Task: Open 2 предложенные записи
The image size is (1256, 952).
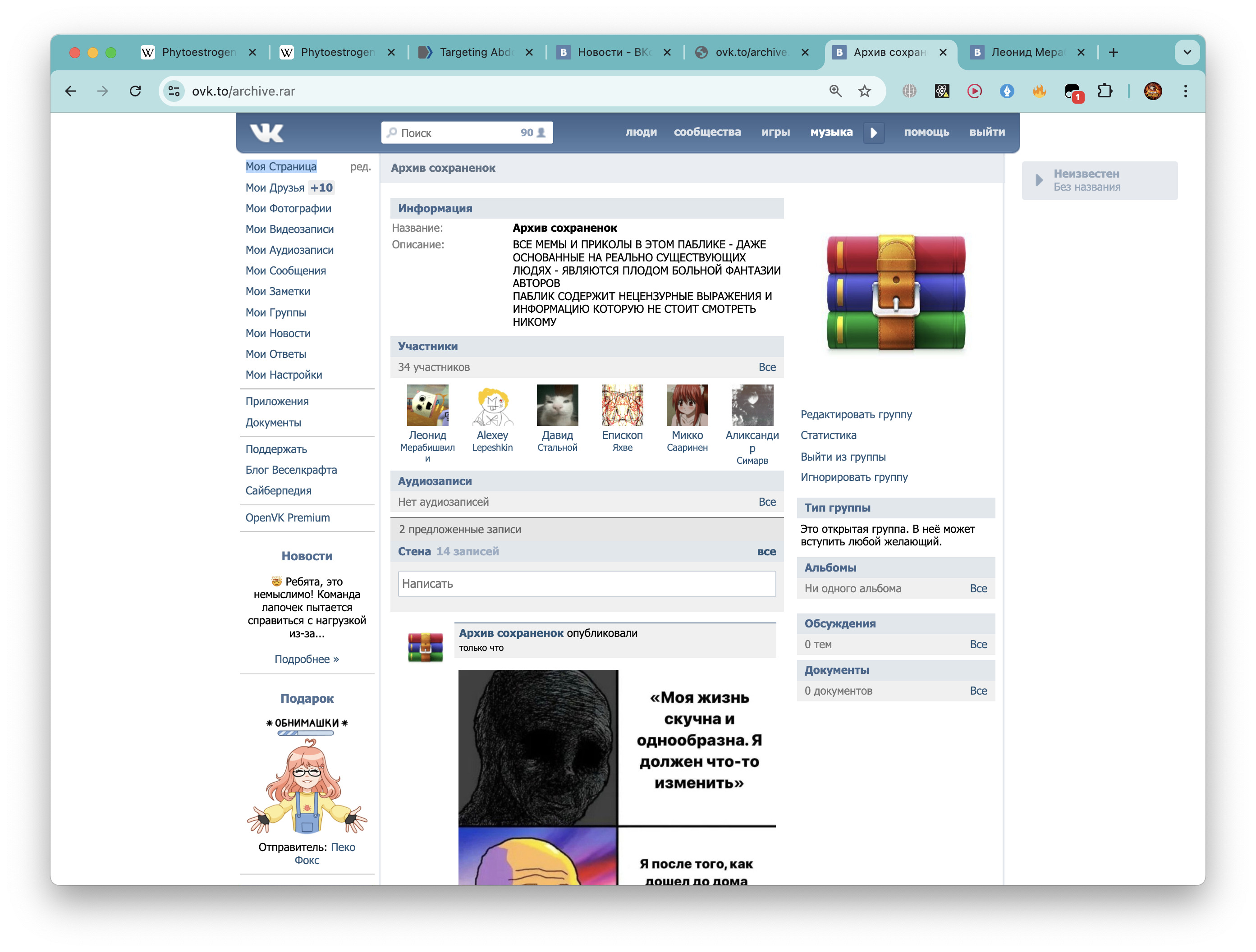Action: tap(459, 529)
